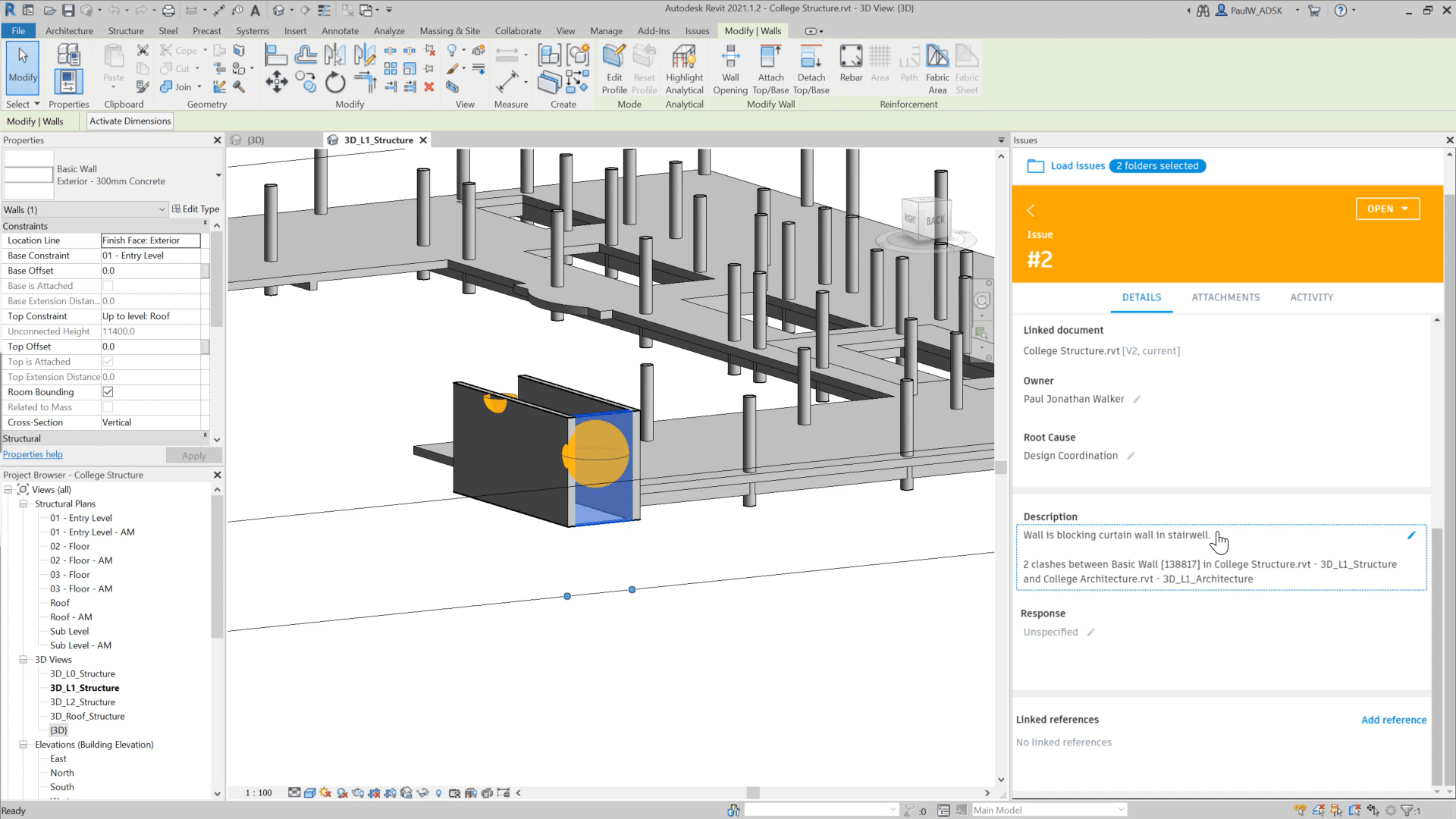Viewport: 1456px width, 819px height.
Task: Toggle the Top is Attached checkbox
Action: pos(108,362)
